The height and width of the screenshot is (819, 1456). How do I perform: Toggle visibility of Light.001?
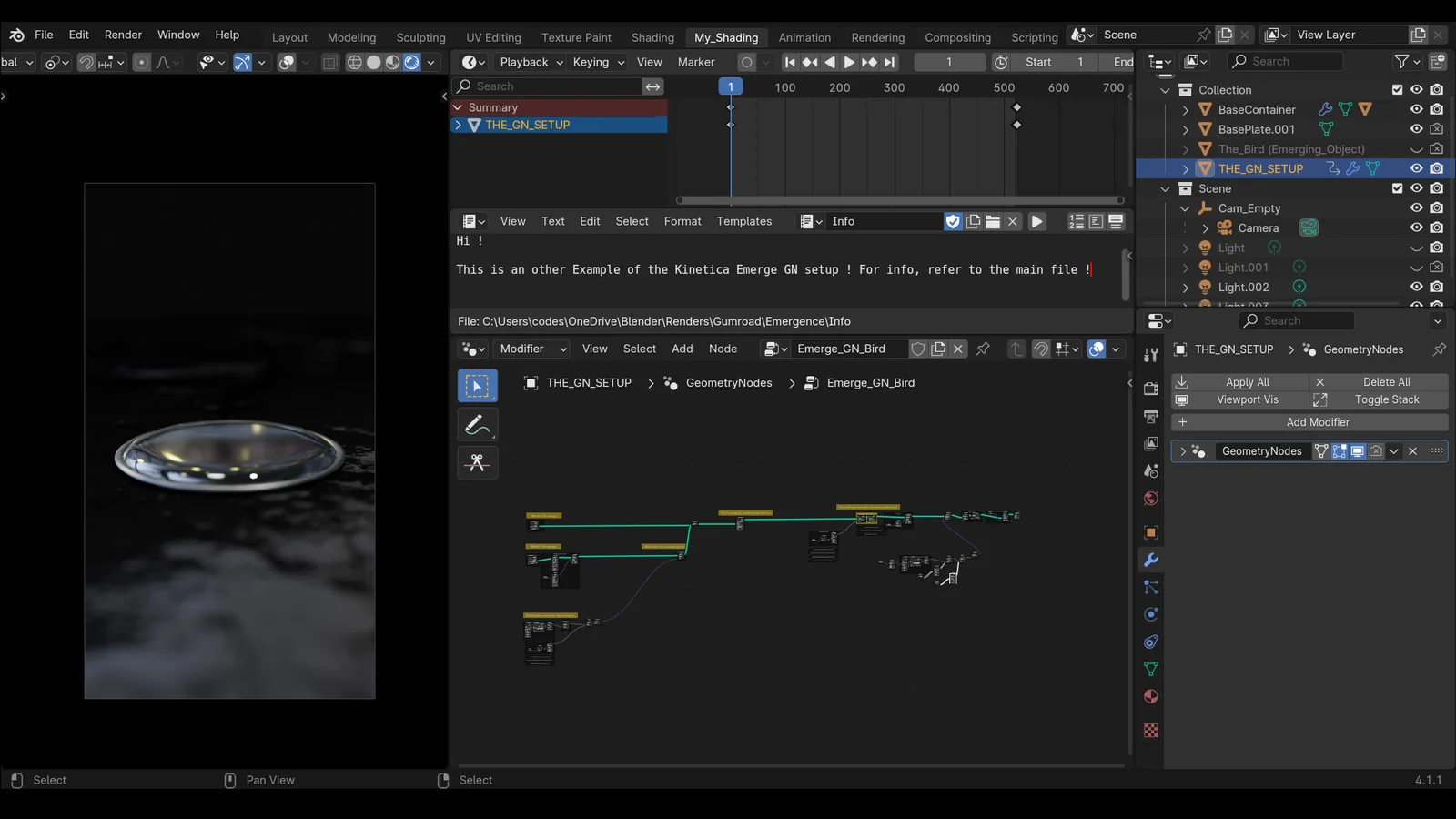1416,267
